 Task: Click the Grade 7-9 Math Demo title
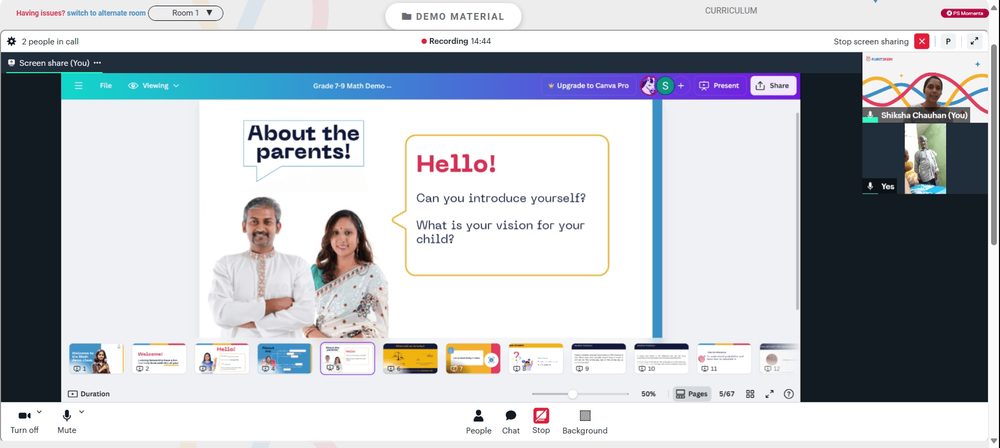tap(352, 86)
